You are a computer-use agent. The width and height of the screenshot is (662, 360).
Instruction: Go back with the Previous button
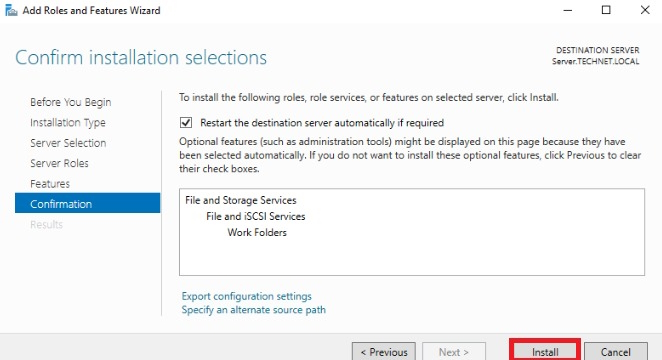point(384,352)
